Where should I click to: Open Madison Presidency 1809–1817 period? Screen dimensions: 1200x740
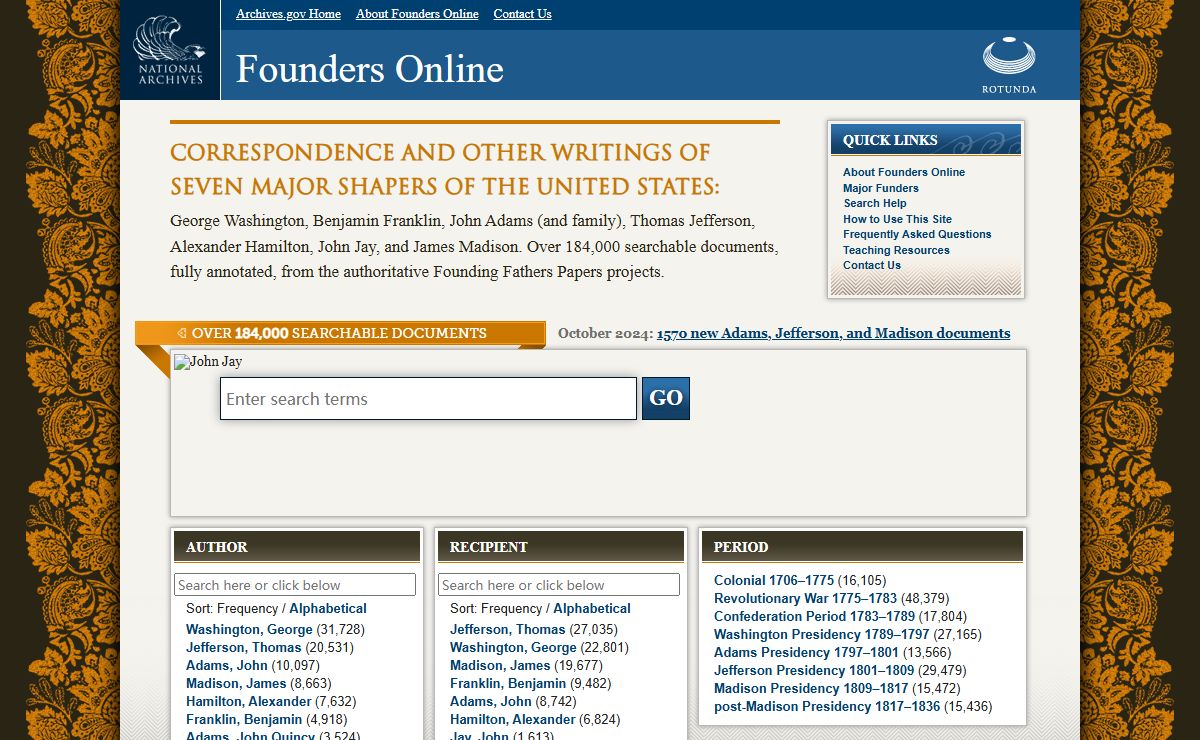point(811,688)
